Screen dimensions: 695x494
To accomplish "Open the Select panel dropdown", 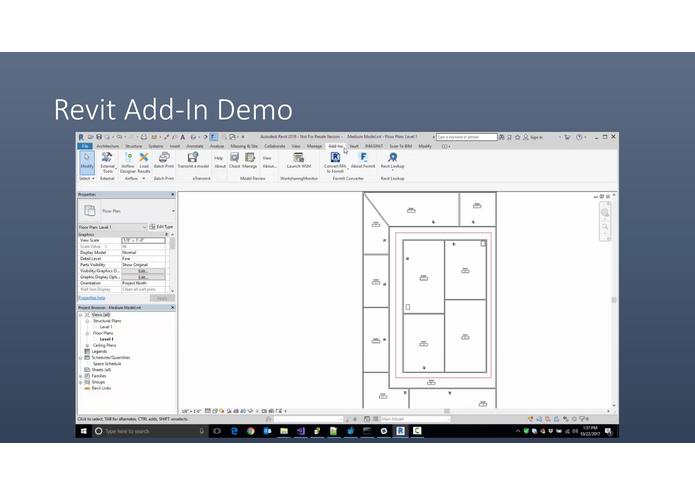I will [87, 178].
